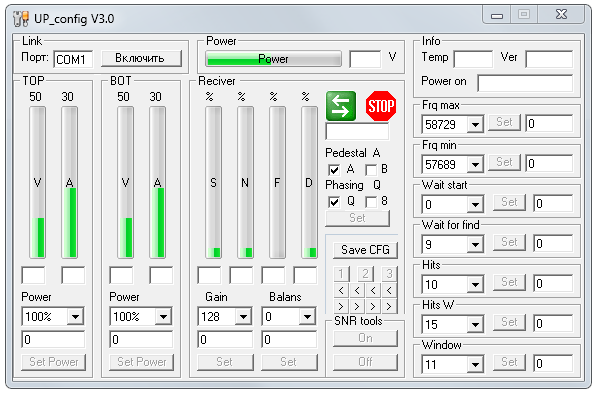Close the UP_config V3.0 window
The image size is (596, 395).
[x=561, y=14]
